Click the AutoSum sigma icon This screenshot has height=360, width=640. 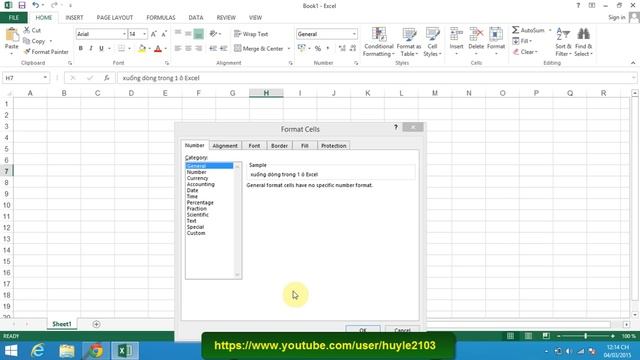click(516, 30)
